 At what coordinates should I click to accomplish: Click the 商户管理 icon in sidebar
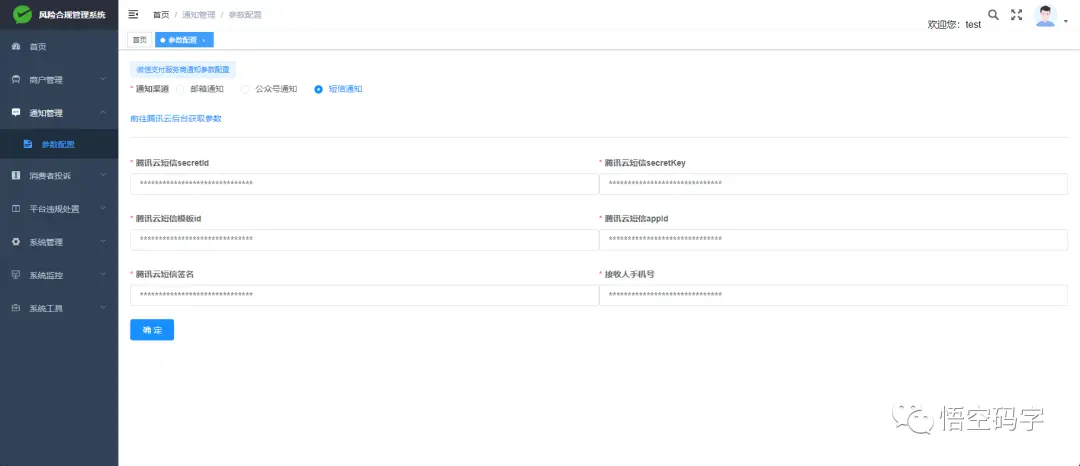[x=17, y=80]
